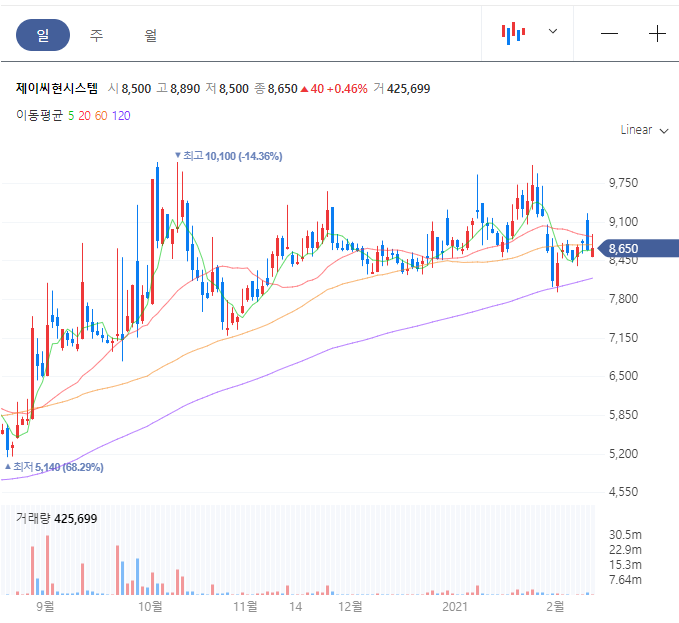Click the current price tag 8,650
This screenshot has width=679, height=623.
637,249
